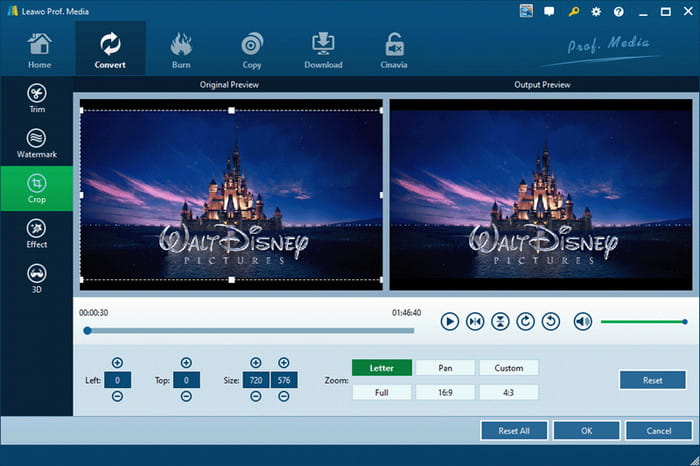Click the yellow key activation icon
Viewport: 700px width, 466px height.
click(x=574, y=12)
